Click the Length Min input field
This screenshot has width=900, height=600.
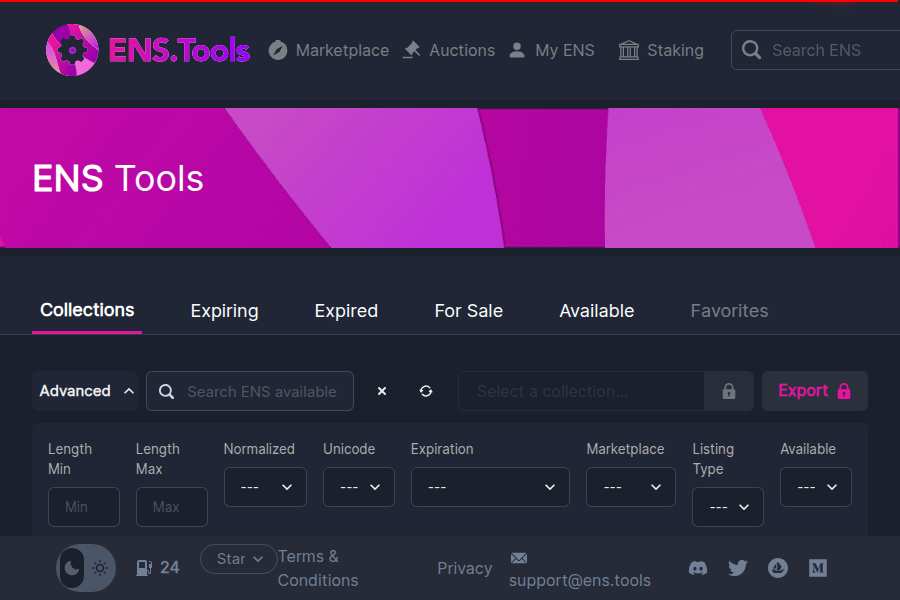click(84, 507)
